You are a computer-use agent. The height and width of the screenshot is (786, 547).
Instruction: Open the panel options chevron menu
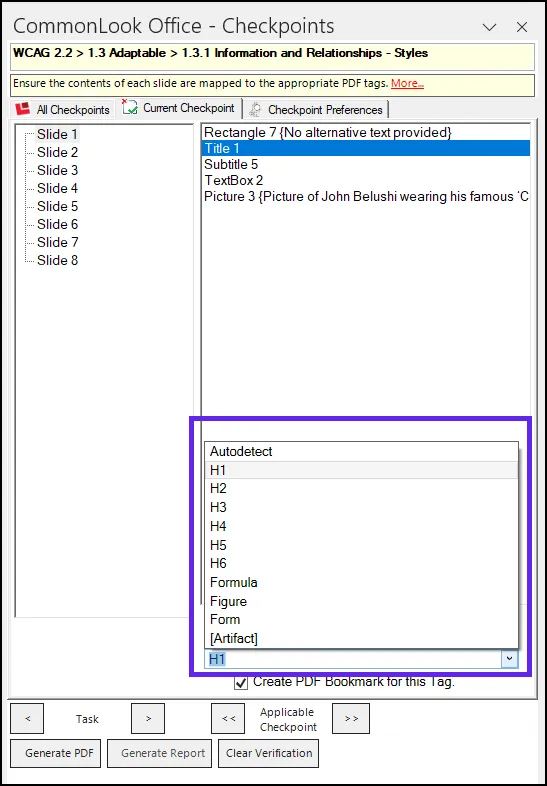click(x=489, y=27)
